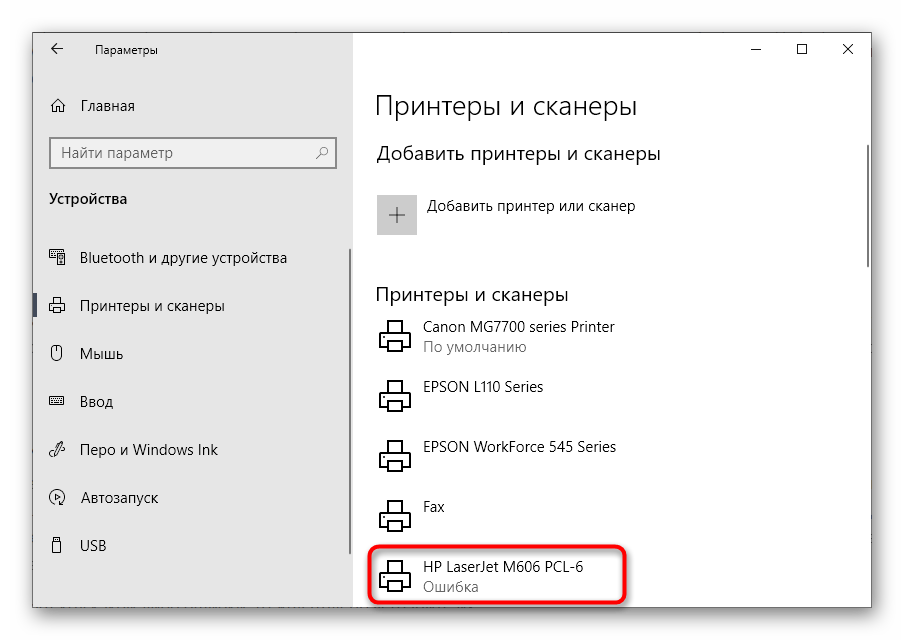Select HP LaserJet M606 PCL-6 printer
904x640 pixels.
pos(502,567)
